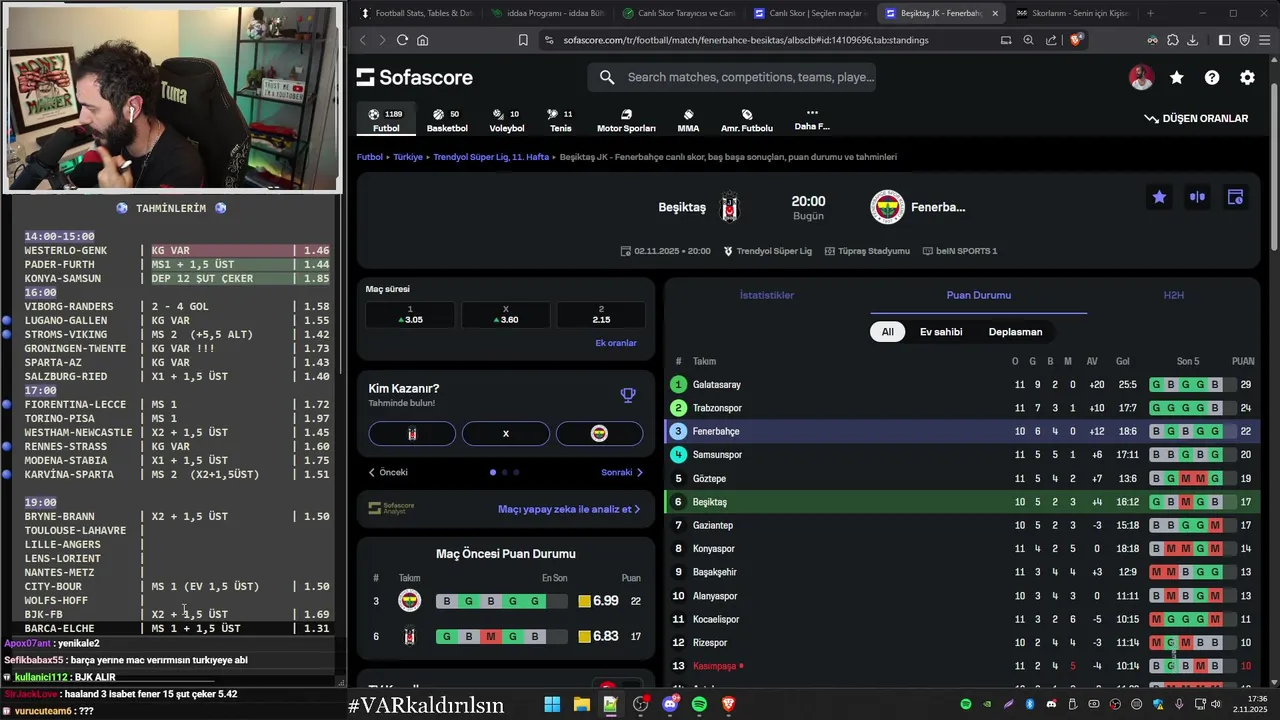This screenshot has height=720, width=1280.
Task: Bookmark this page in the browser
Action: 523,40
